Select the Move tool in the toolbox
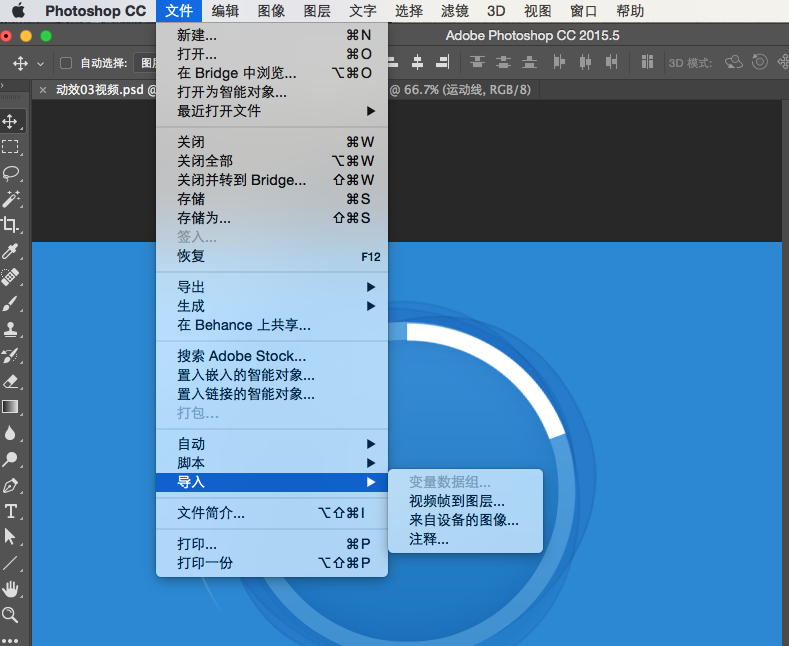 (x=10, y=121)
